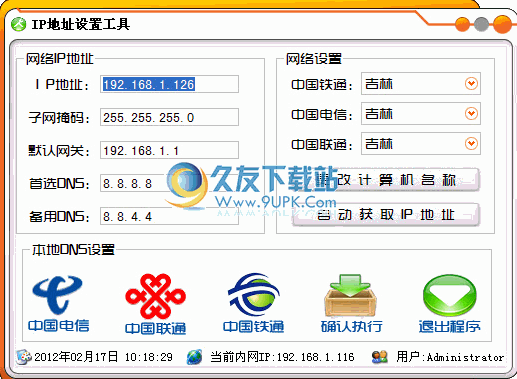
Task: Click the IP地址设置工具 title text
Action: (81, 24)
